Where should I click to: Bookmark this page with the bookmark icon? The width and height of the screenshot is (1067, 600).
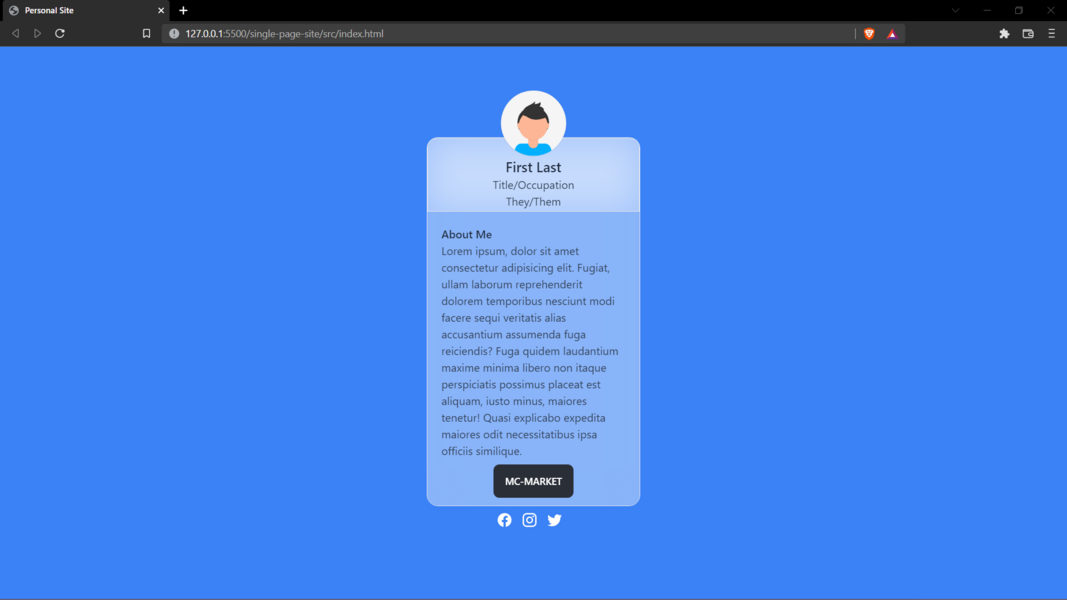(x=146, y=33)
